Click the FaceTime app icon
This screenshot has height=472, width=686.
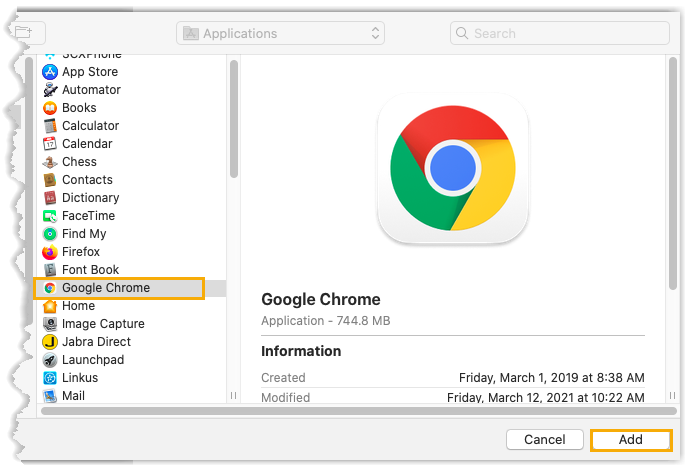(x=50, y=216)
